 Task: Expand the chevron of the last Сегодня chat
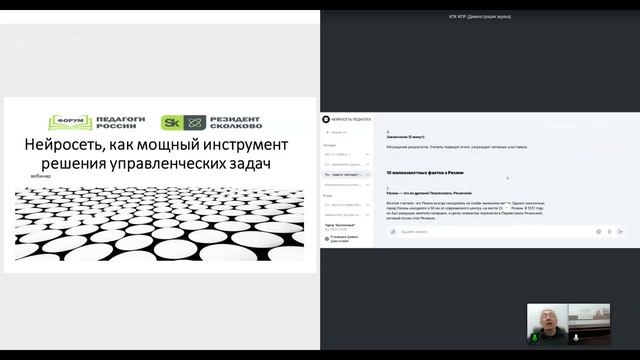367,185
